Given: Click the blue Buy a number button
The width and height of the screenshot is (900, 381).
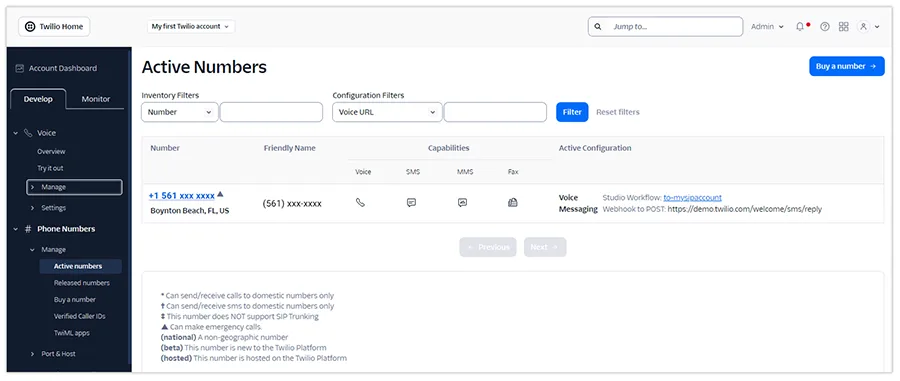Looking at the screenshot, I should (847, 66).
